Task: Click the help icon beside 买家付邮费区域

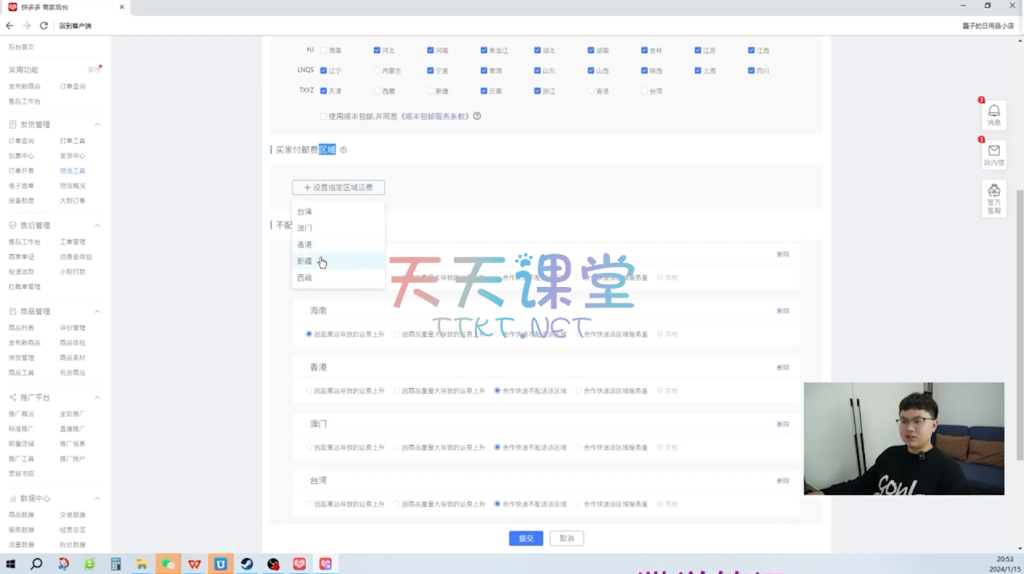Action: coord(343,150)
